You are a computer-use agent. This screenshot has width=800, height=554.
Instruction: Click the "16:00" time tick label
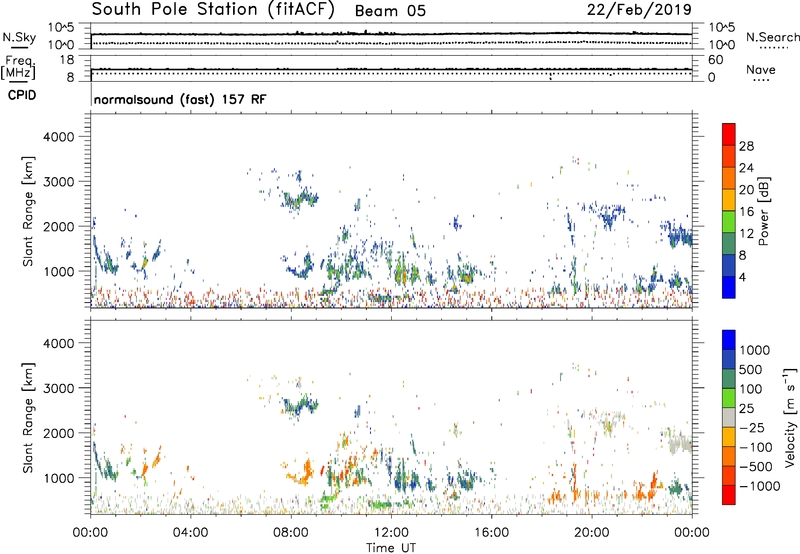click(491, 533)
